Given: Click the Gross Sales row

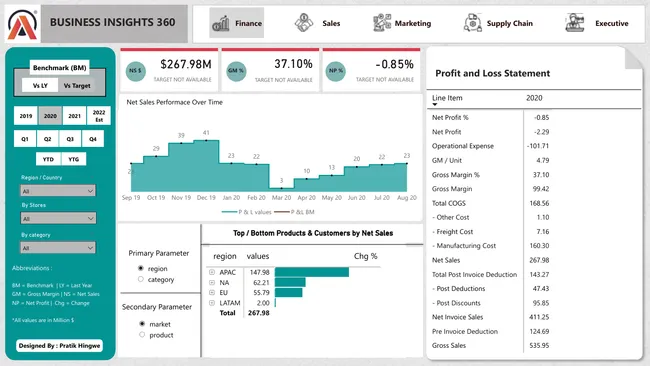Looking at the screenshot, I should 491,345.
